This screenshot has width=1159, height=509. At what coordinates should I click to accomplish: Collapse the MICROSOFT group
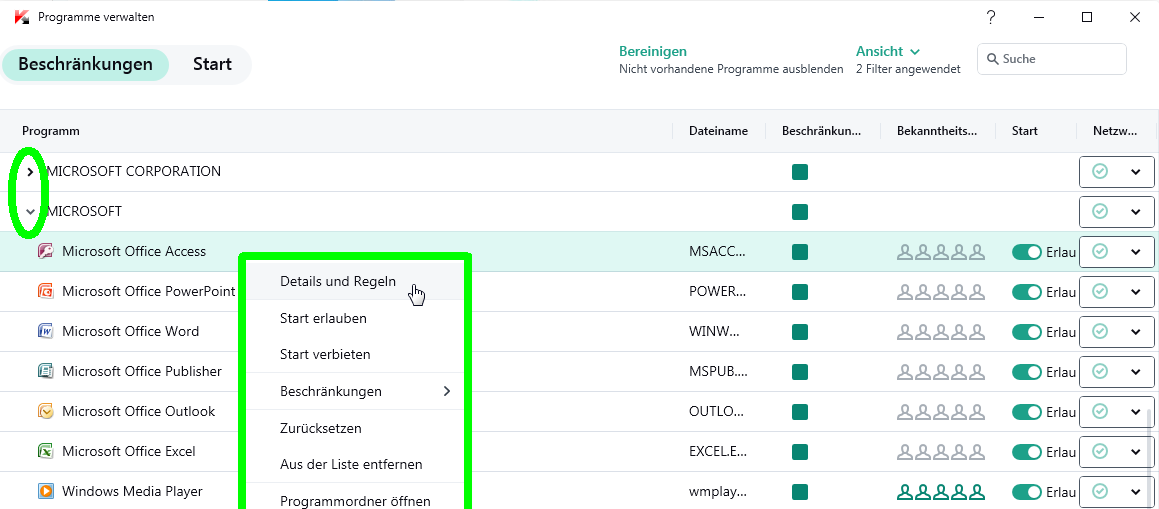pos(30,211)
